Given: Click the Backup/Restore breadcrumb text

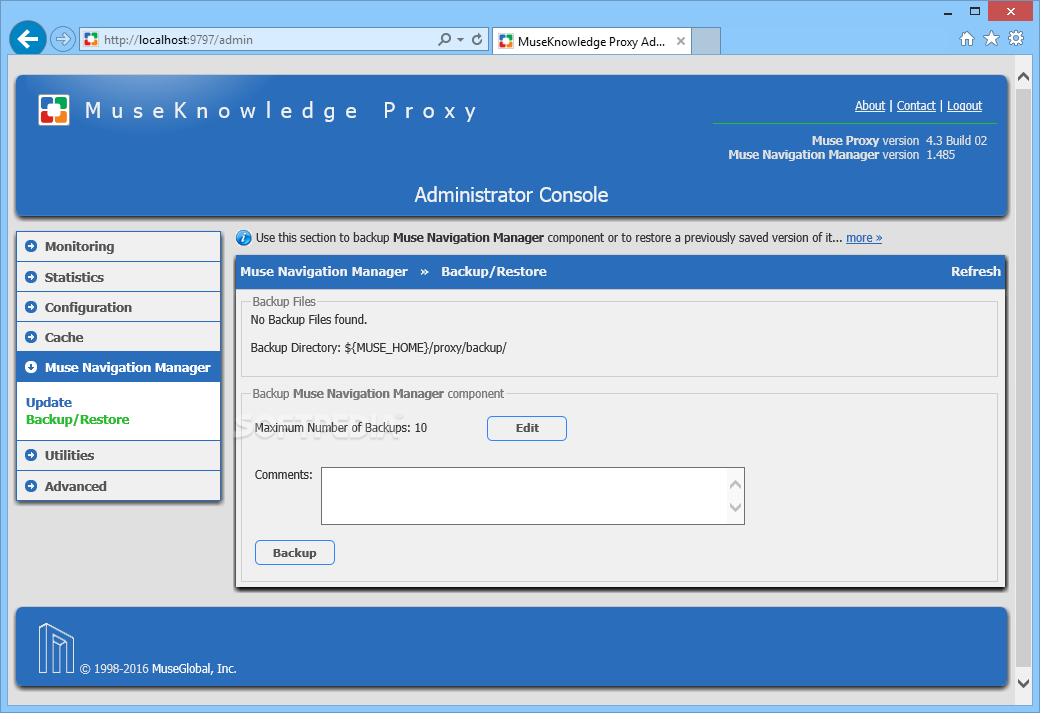Looking at the screenshot, I should (x=493, y=271).
